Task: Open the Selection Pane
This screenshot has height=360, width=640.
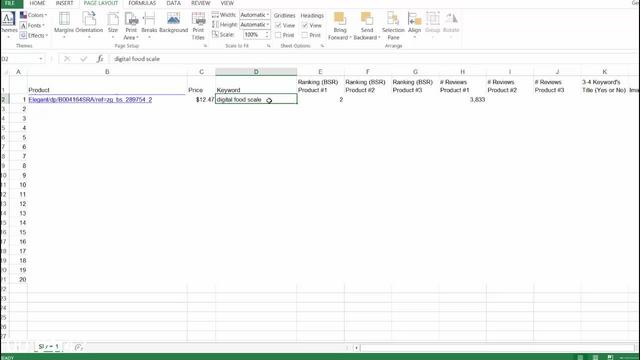Action: 393,25
